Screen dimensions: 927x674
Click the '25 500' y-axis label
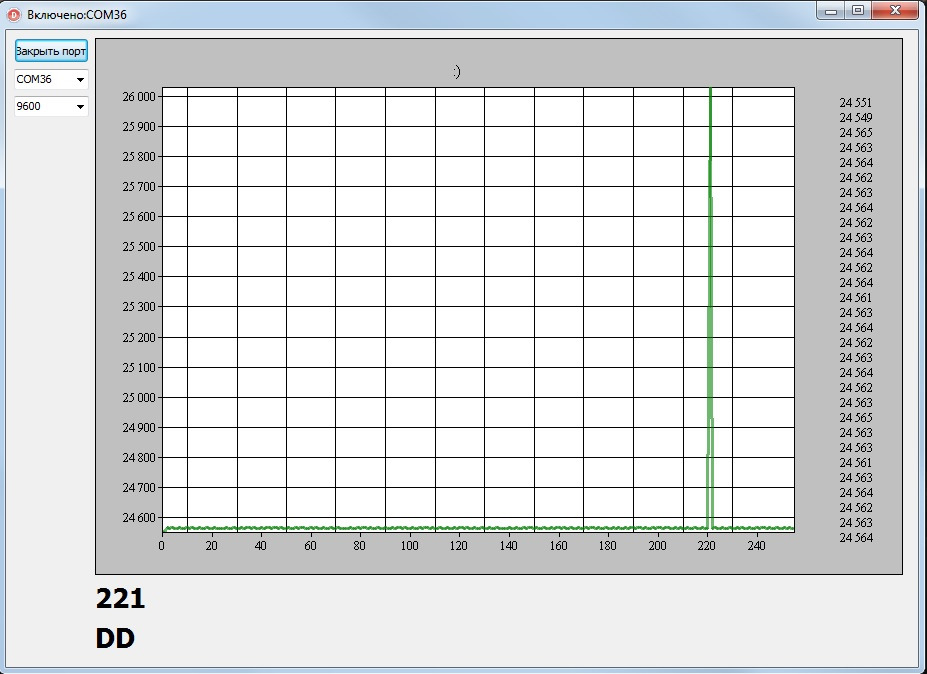coord(139,247)
